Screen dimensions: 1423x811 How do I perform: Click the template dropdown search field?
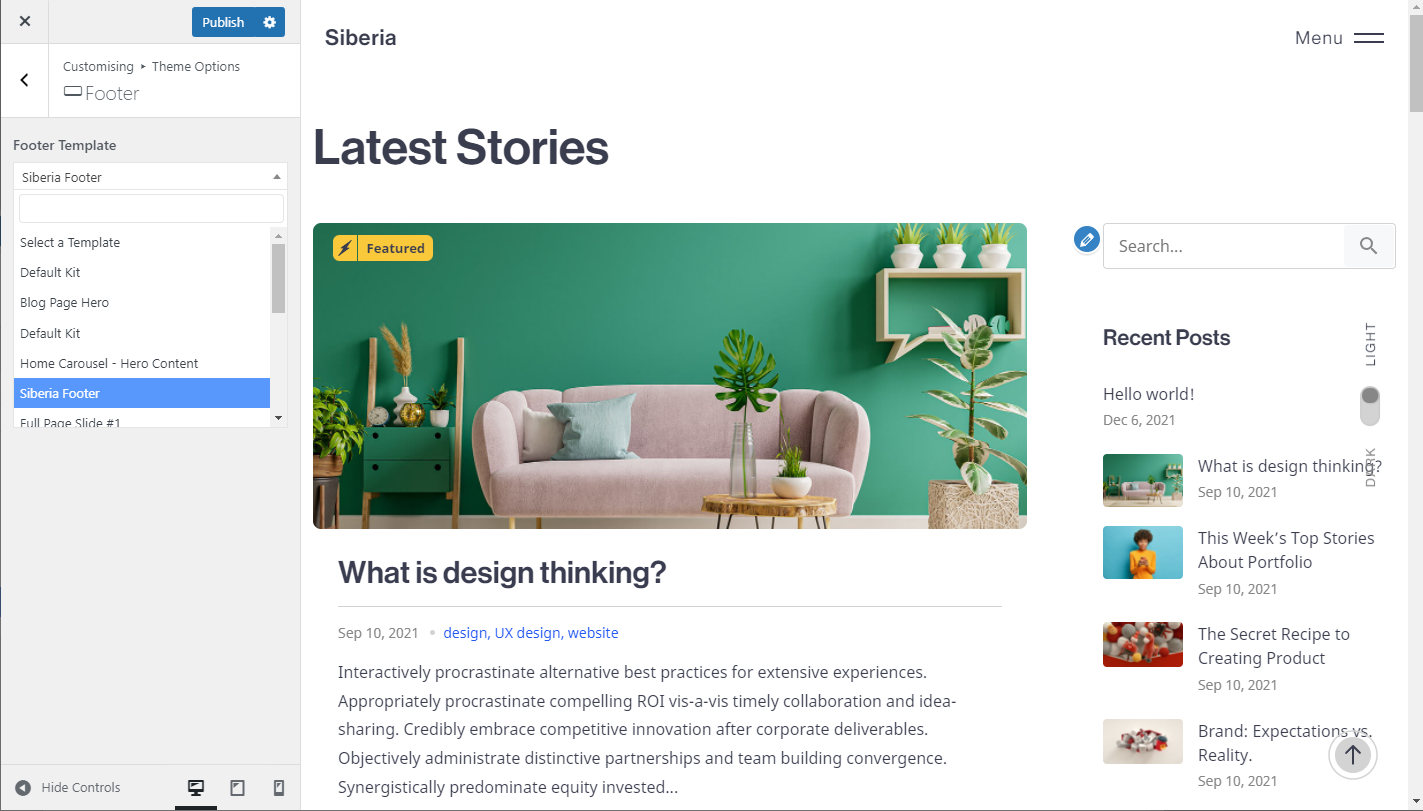coord(151,208)
